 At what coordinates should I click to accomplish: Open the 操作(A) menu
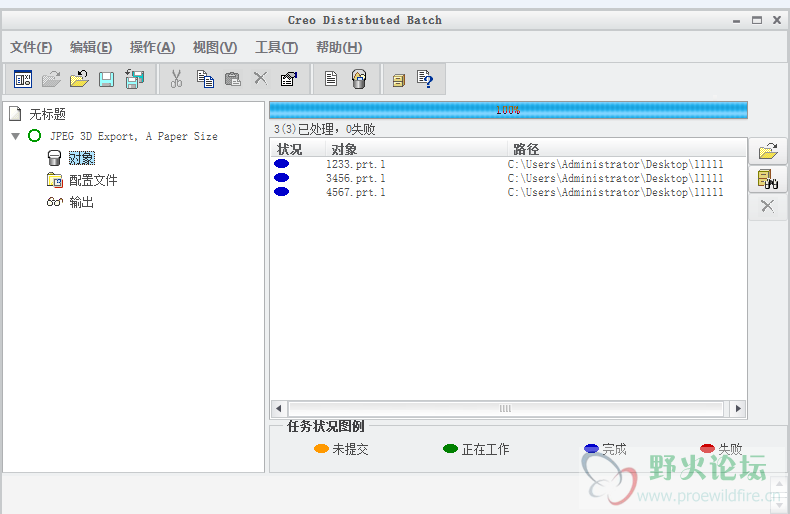point(152,47)
